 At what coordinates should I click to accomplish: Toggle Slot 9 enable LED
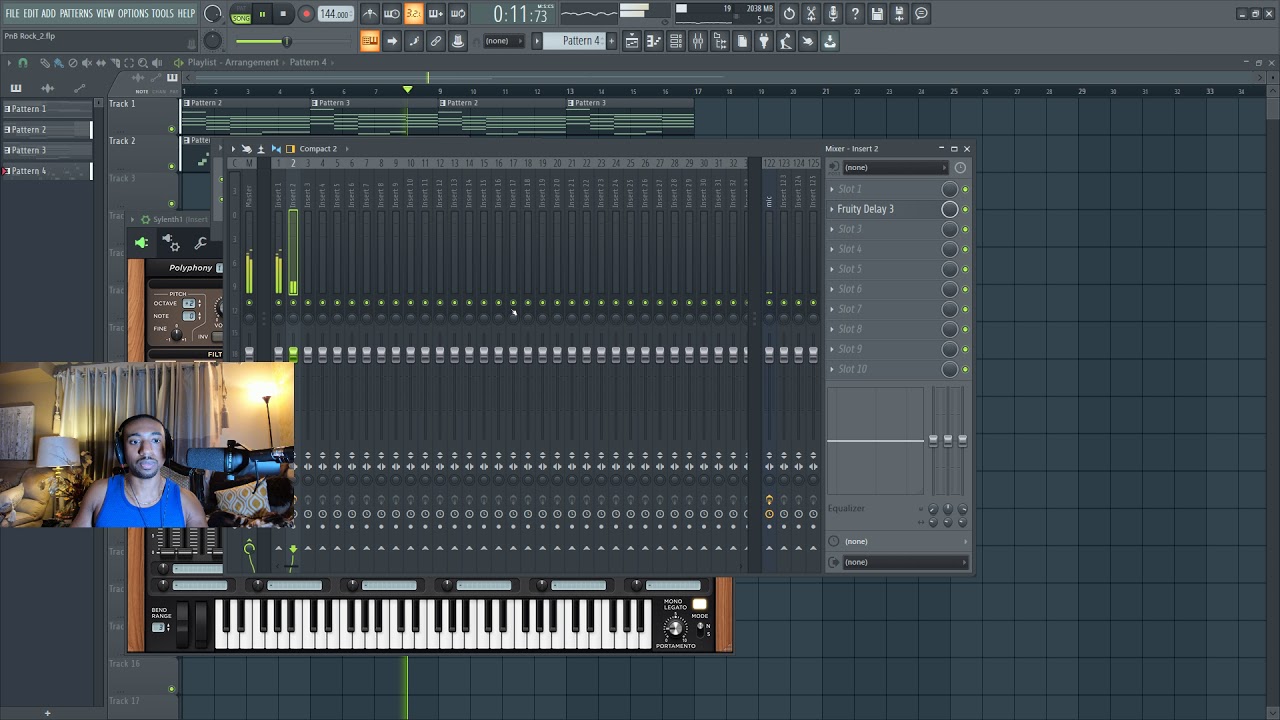965,349
